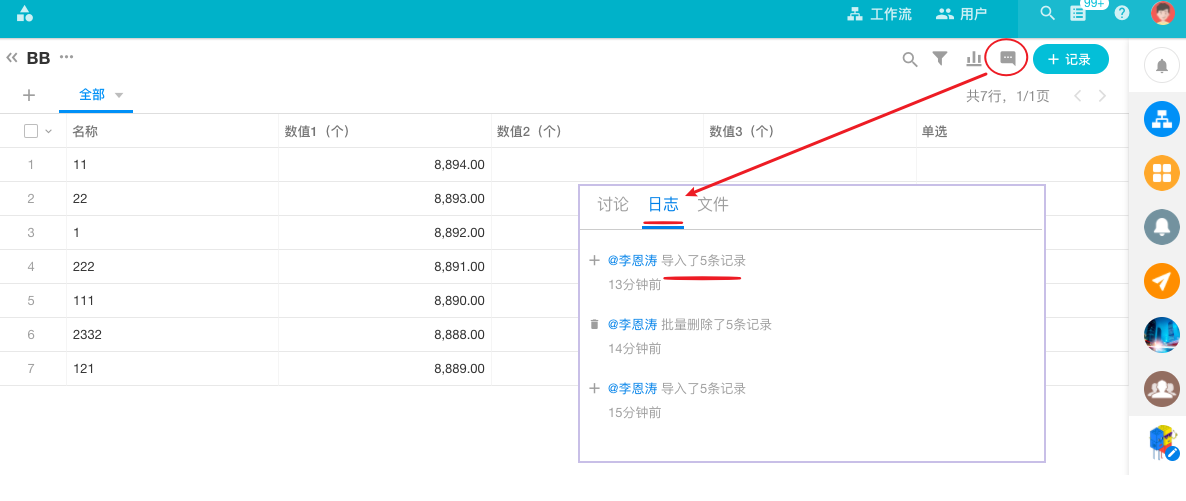Viewport: 1186px width, 501px height.
Task: Open the orange paper plane app
Action: [1161, 281]
